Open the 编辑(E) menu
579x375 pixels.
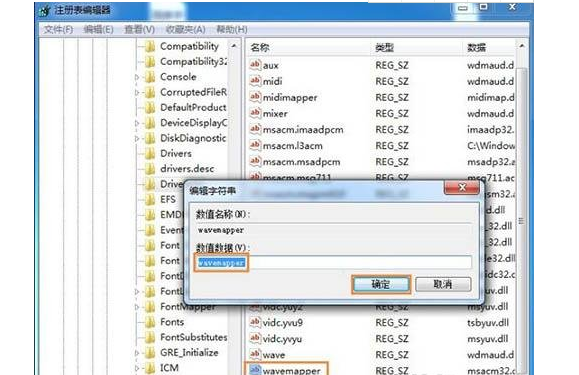98,29
